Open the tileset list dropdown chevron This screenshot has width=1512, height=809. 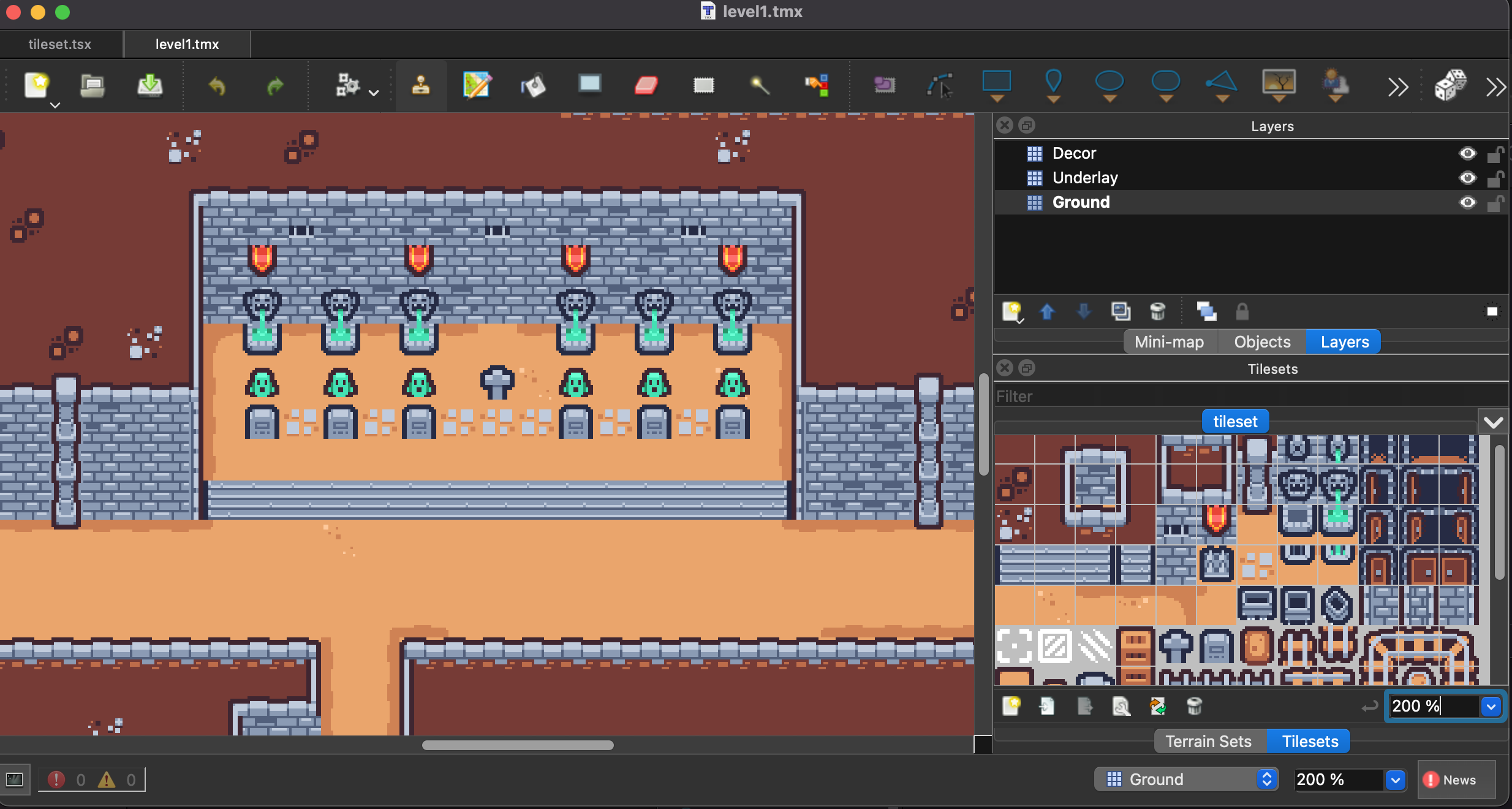point(1493,422)
